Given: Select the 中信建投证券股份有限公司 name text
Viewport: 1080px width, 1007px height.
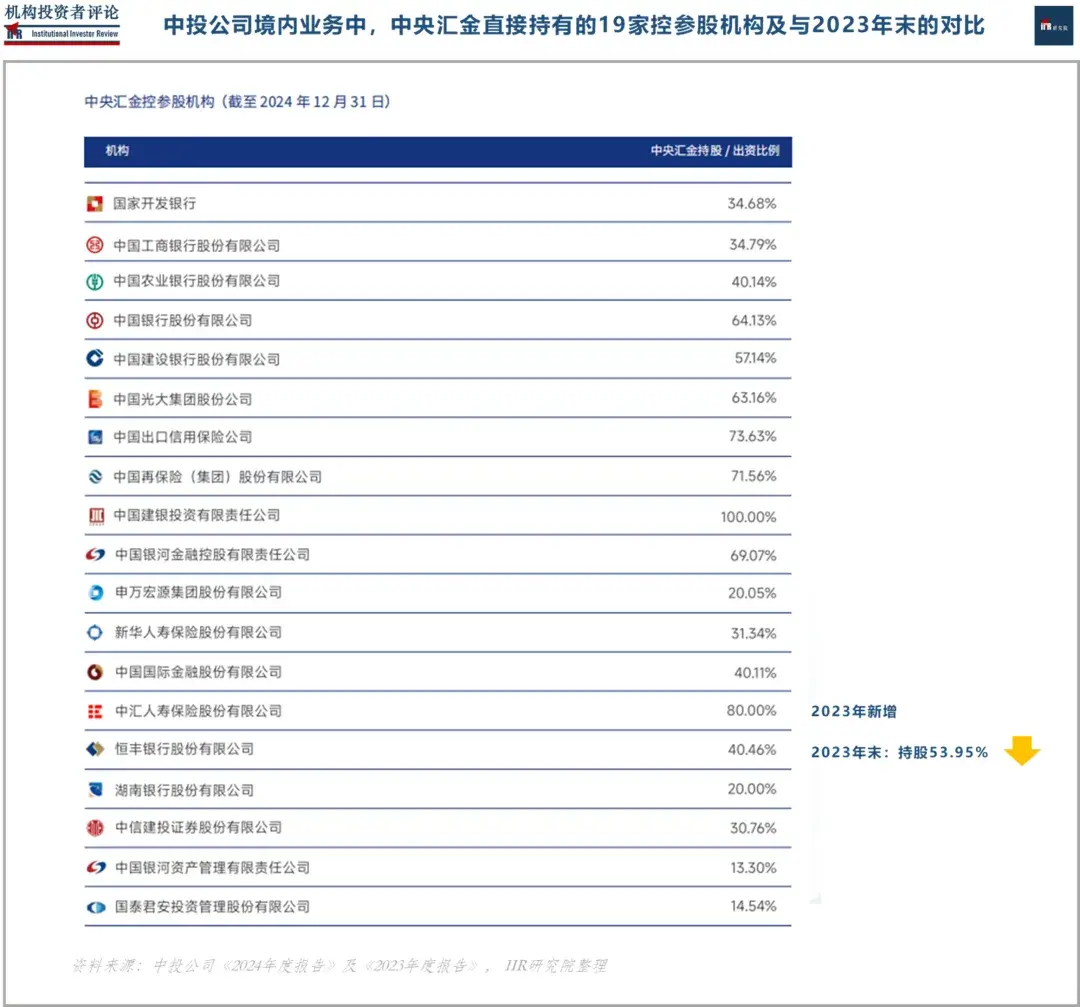Looking at the screenshot, I should click(x=198, y=827).
